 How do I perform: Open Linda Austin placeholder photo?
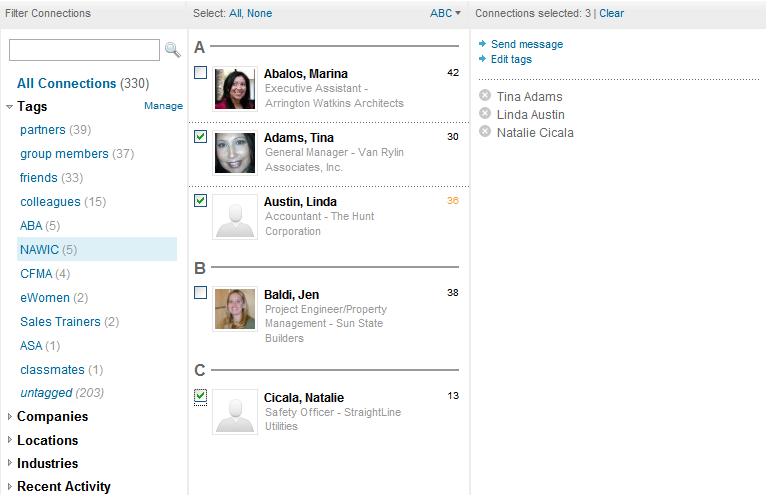[235, 217]
